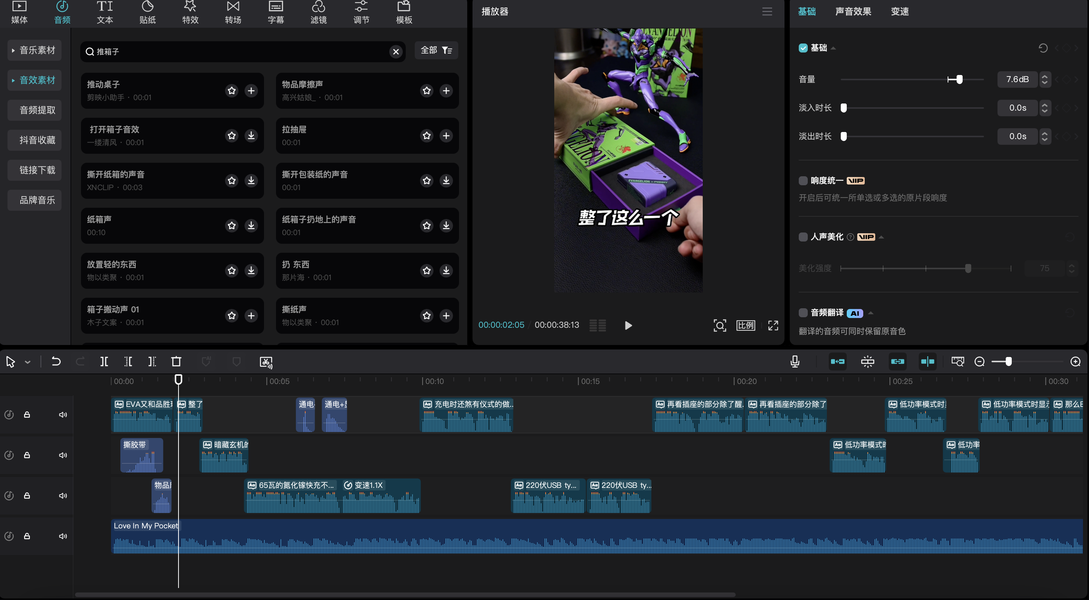Add 推动桌子 sound to the timeline
The height and width of the screenshot is (600, 1089).
tap(251, 90)
